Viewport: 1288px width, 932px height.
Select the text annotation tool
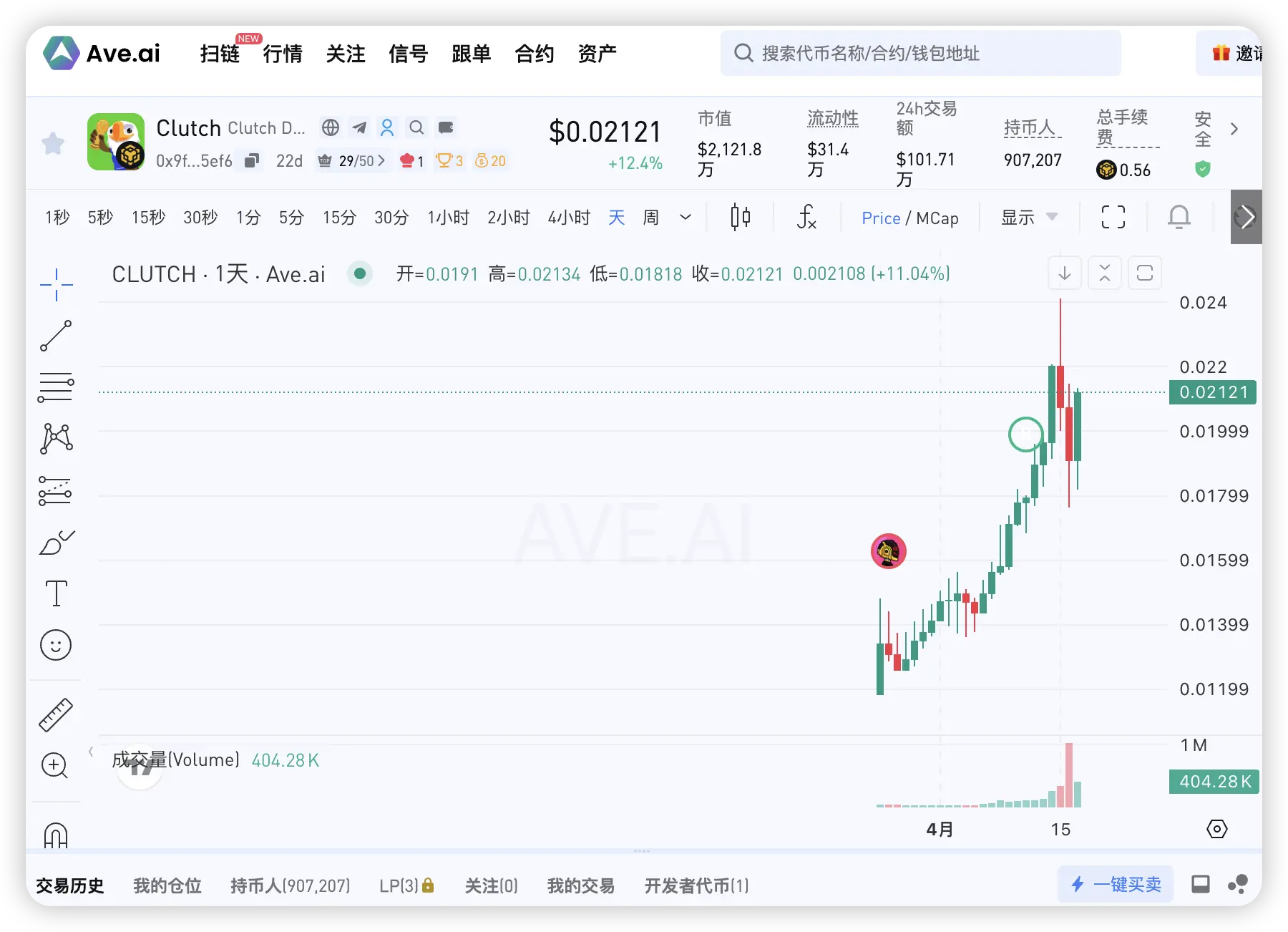(x=56, y=594)
